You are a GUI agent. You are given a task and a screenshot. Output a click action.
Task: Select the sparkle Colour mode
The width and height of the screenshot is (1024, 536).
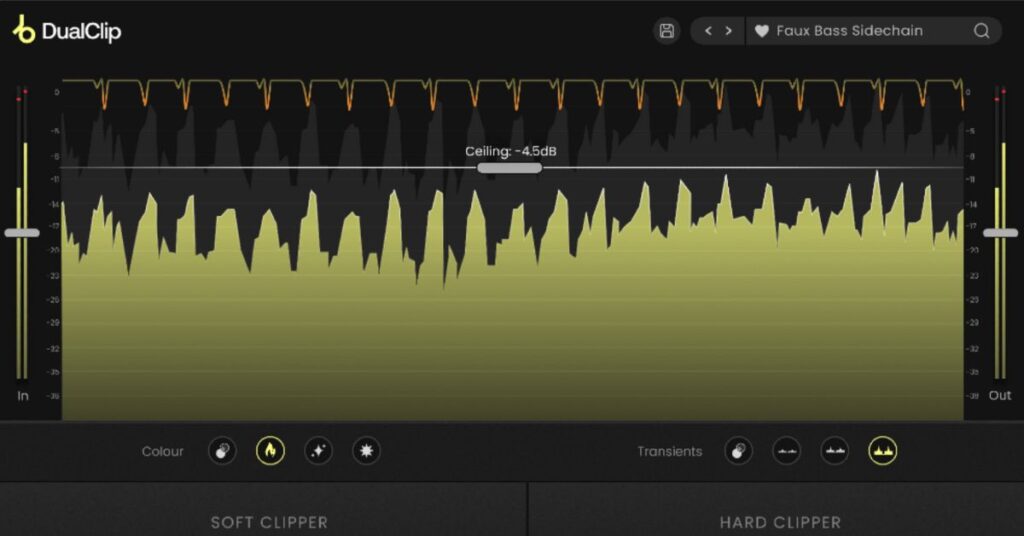[319, 450]
